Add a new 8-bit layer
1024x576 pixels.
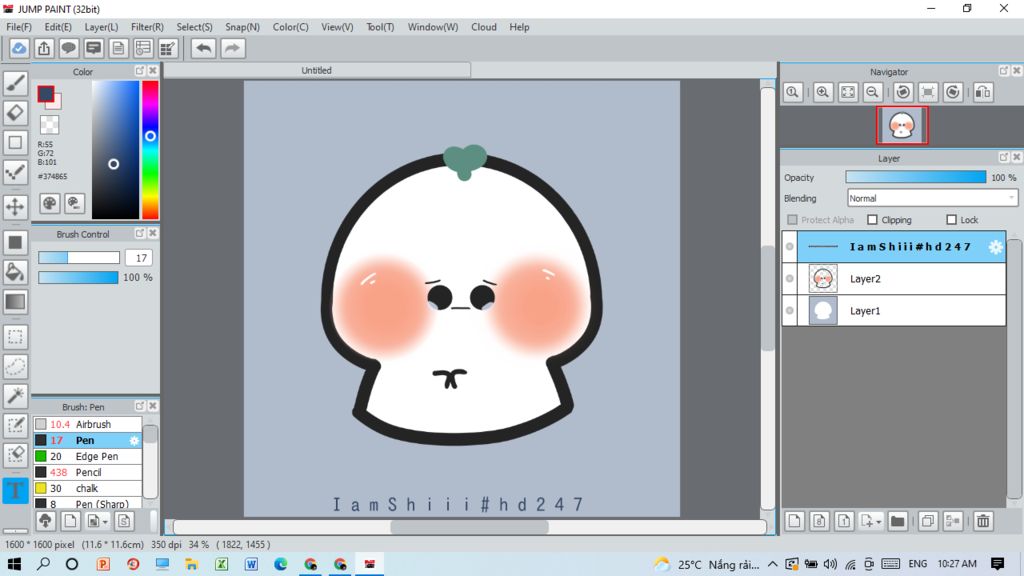pyautogui.click(x=820, y=521)
